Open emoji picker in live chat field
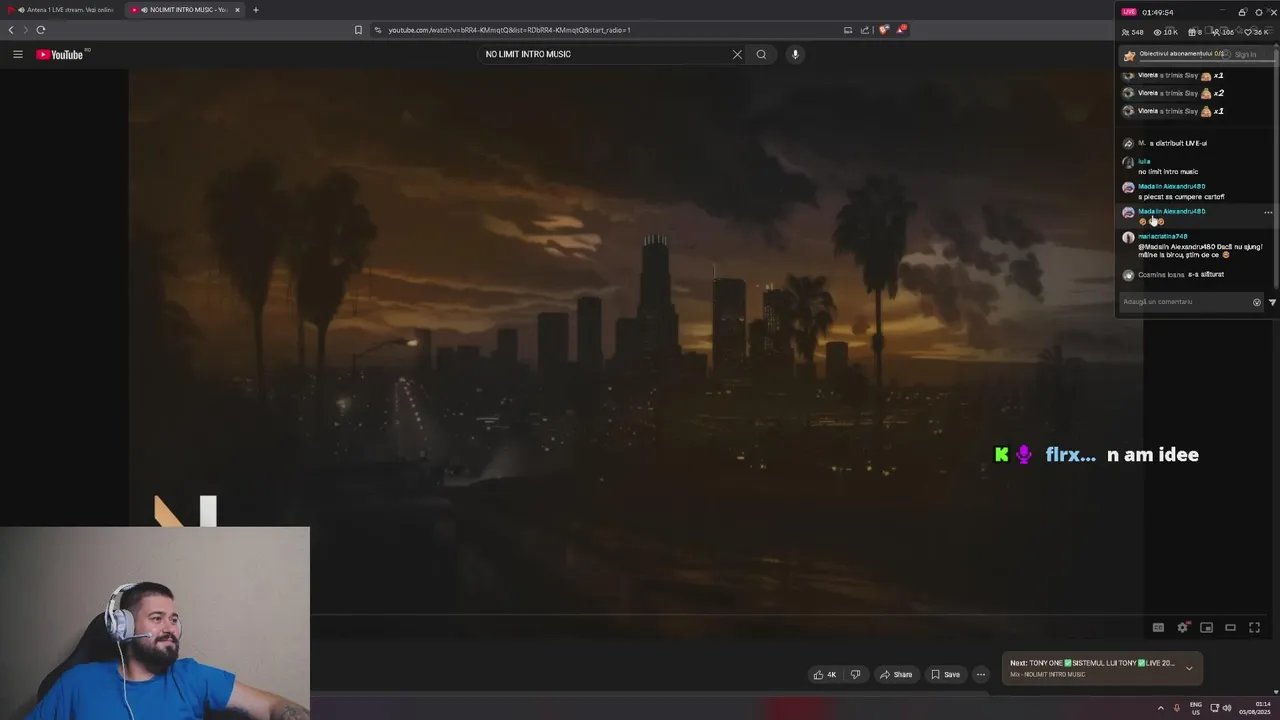The image size is (1280, 720). (x=1257, y=302)
